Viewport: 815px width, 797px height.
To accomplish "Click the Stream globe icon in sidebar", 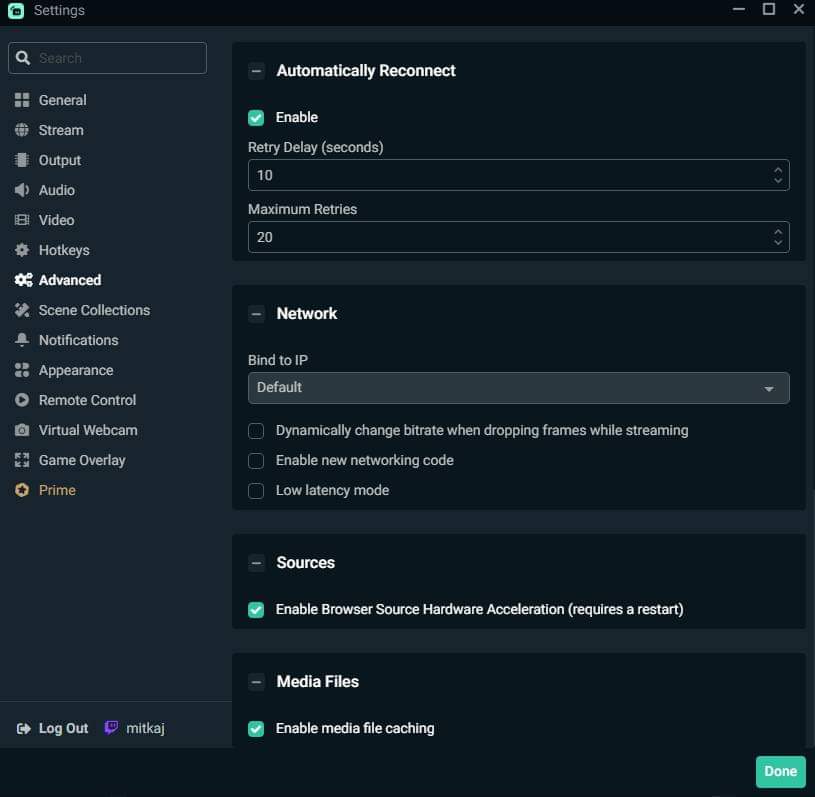I will (x=22, y=130).
